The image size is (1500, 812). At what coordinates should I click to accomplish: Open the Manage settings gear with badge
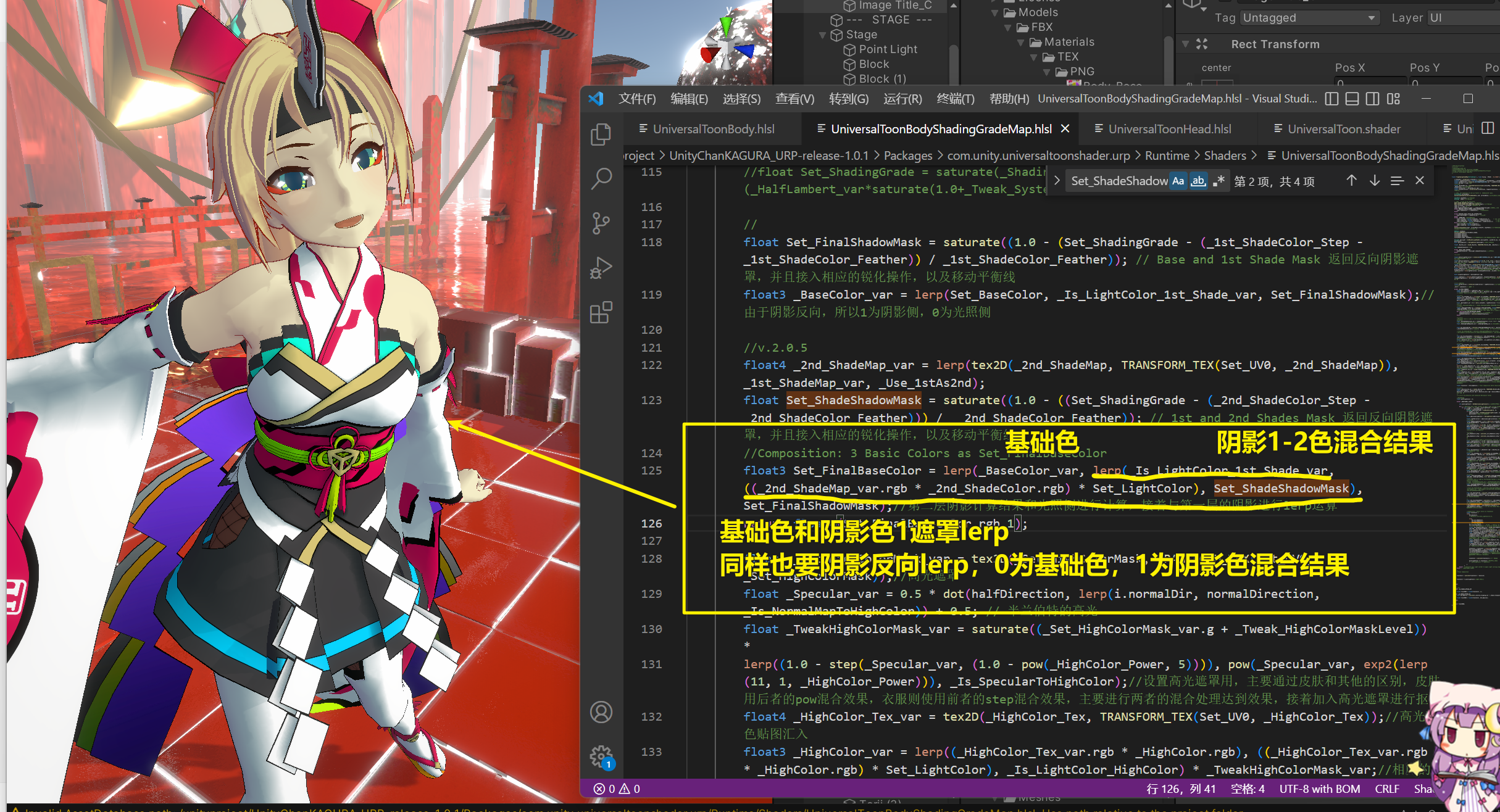pyautogui.click(x=601, y=755)
